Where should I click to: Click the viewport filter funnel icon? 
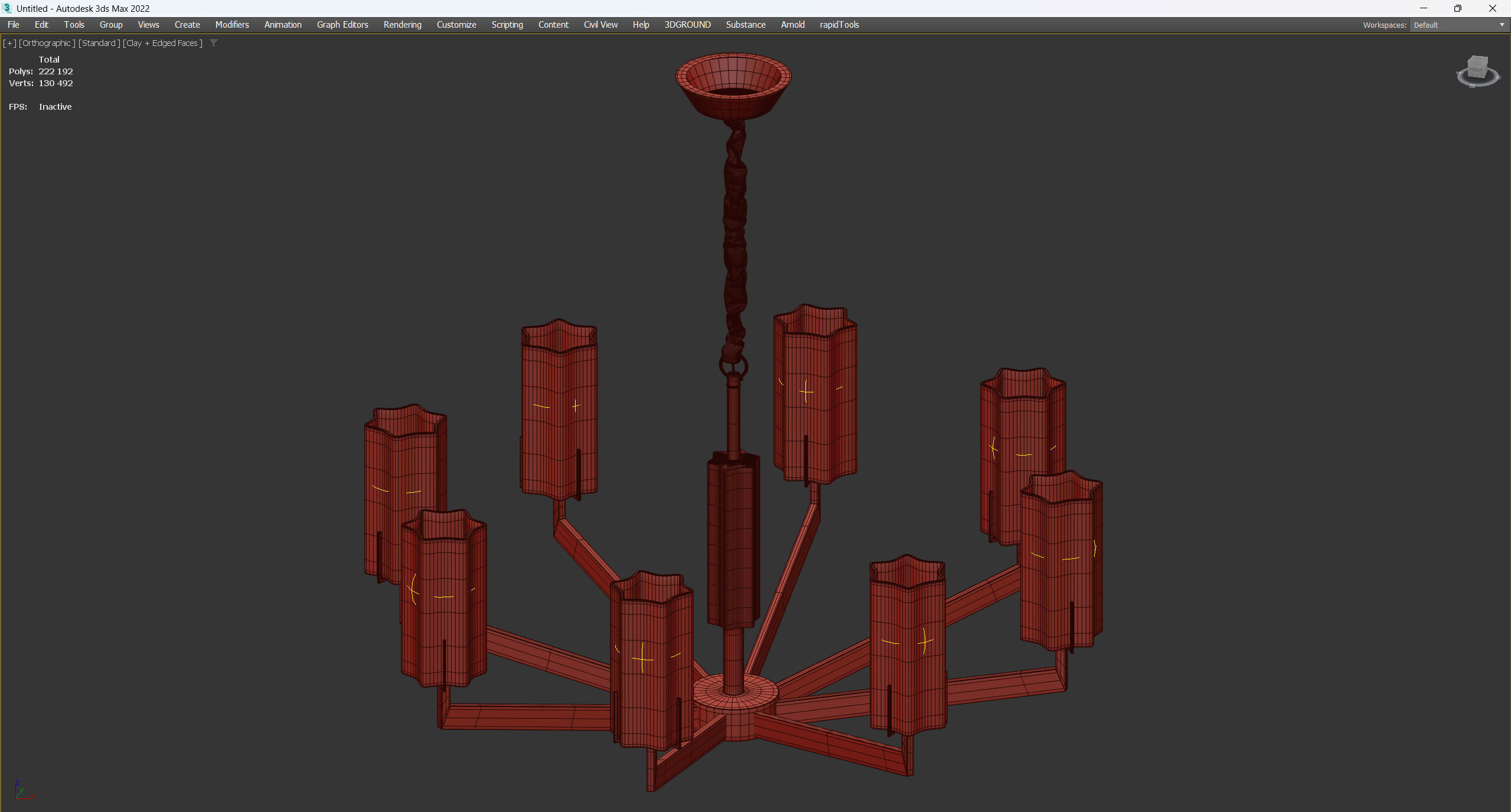point(214,43)
